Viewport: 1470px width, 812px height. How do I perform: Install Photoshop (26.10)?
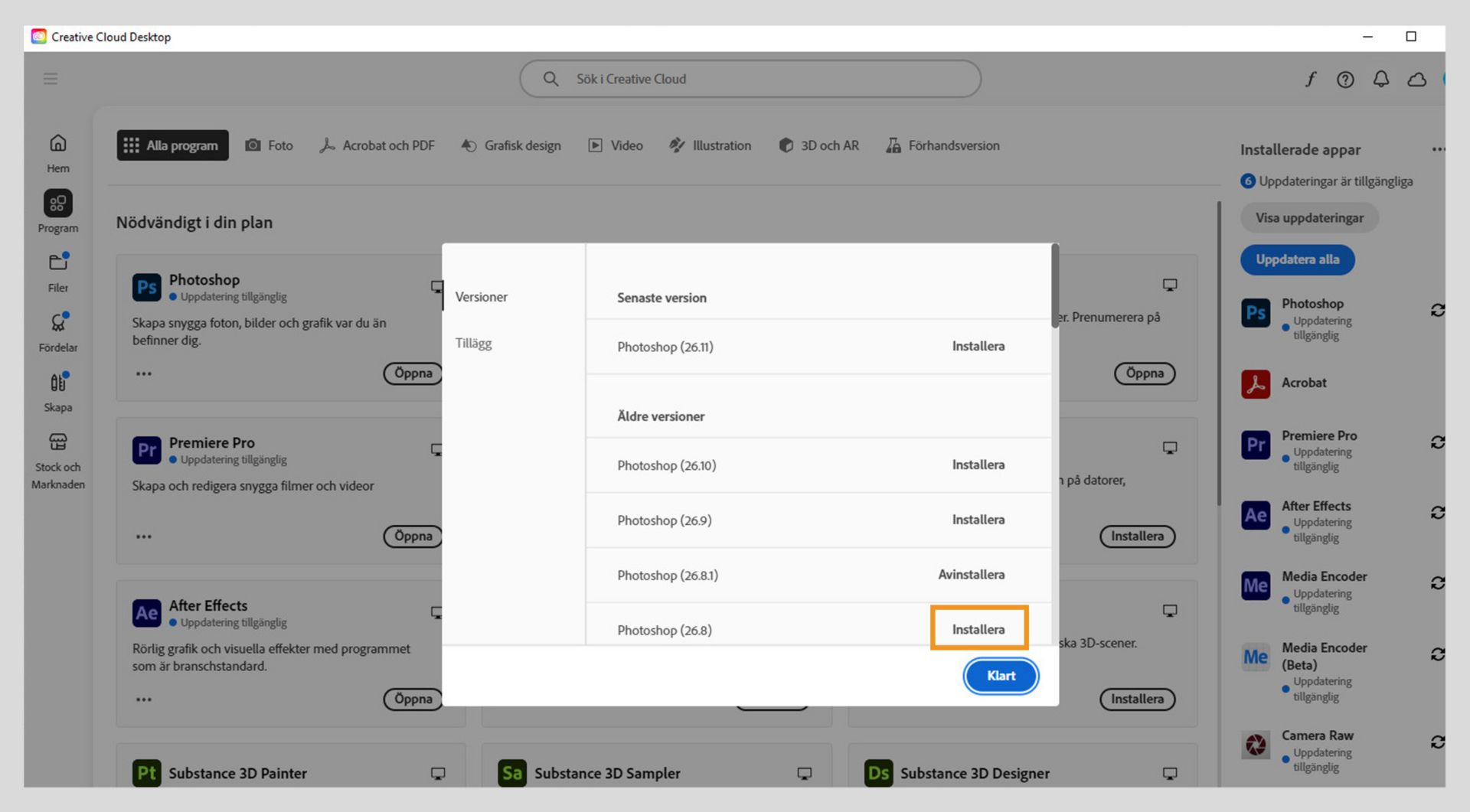point(978,465)
